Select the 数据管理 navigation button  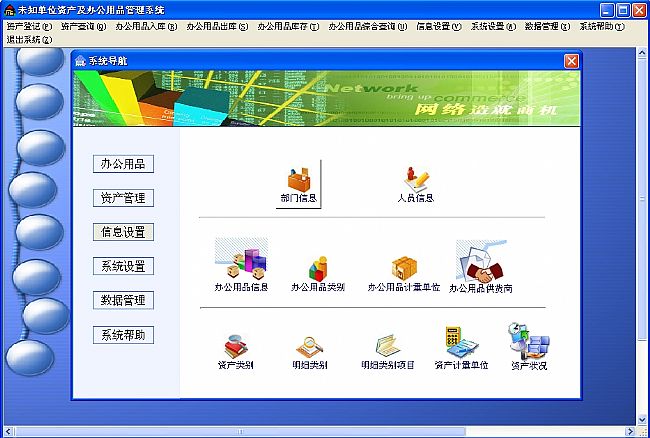pos(123,300)
